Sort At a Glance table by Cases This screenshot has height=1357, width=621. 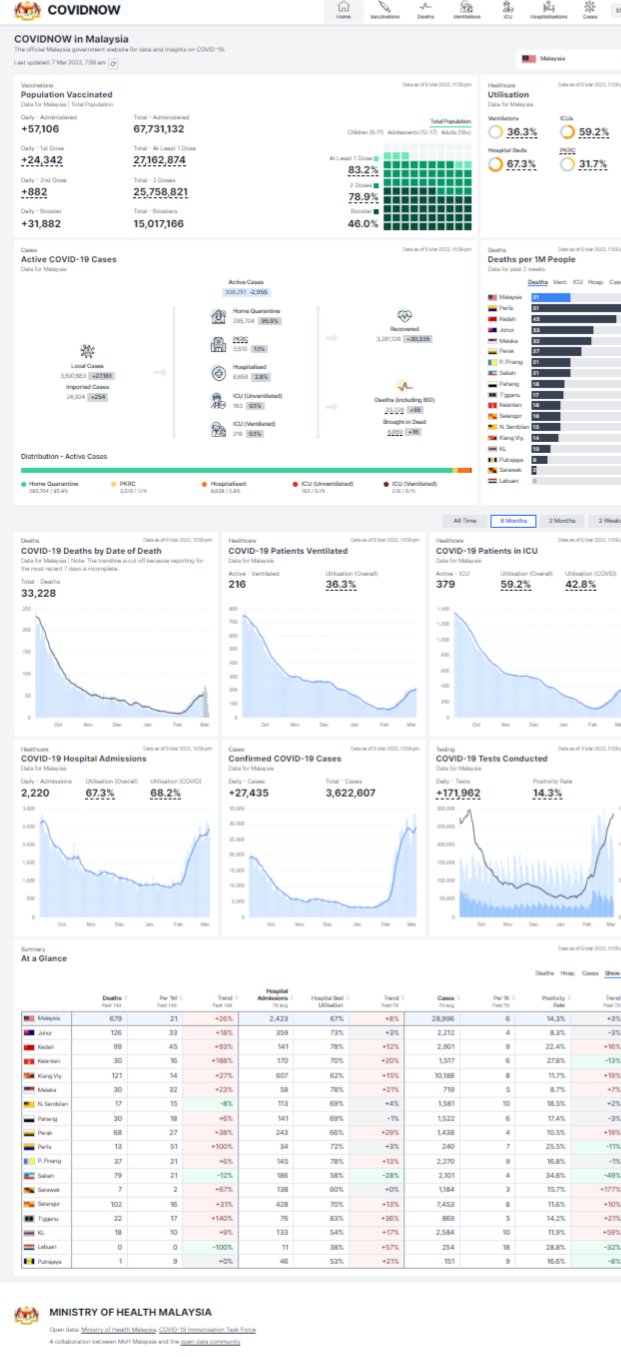pos(447,1000)
